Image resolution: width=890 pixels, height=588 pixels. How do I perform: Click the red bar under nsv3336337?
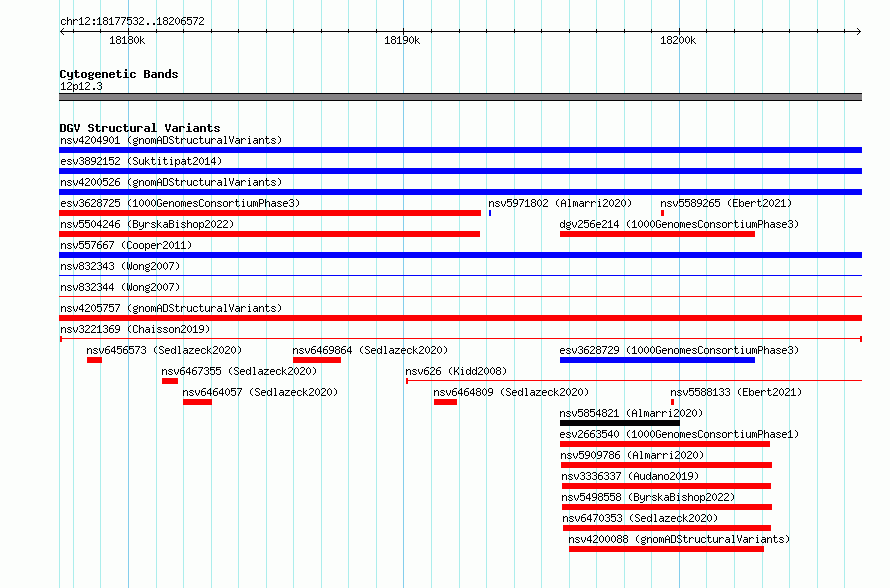tap(666, 486)
